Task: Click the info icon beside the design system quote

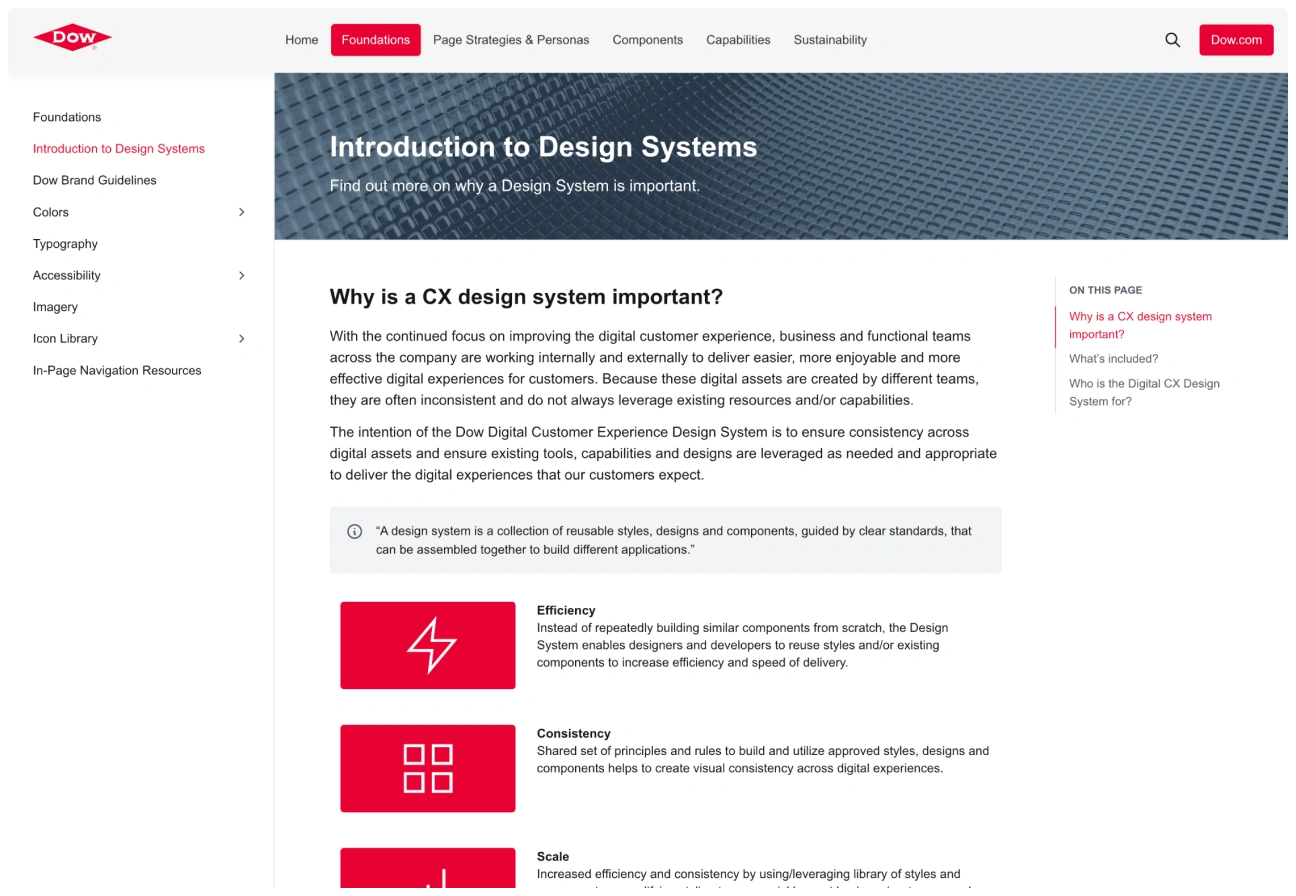Action: (x=355, y=531)
